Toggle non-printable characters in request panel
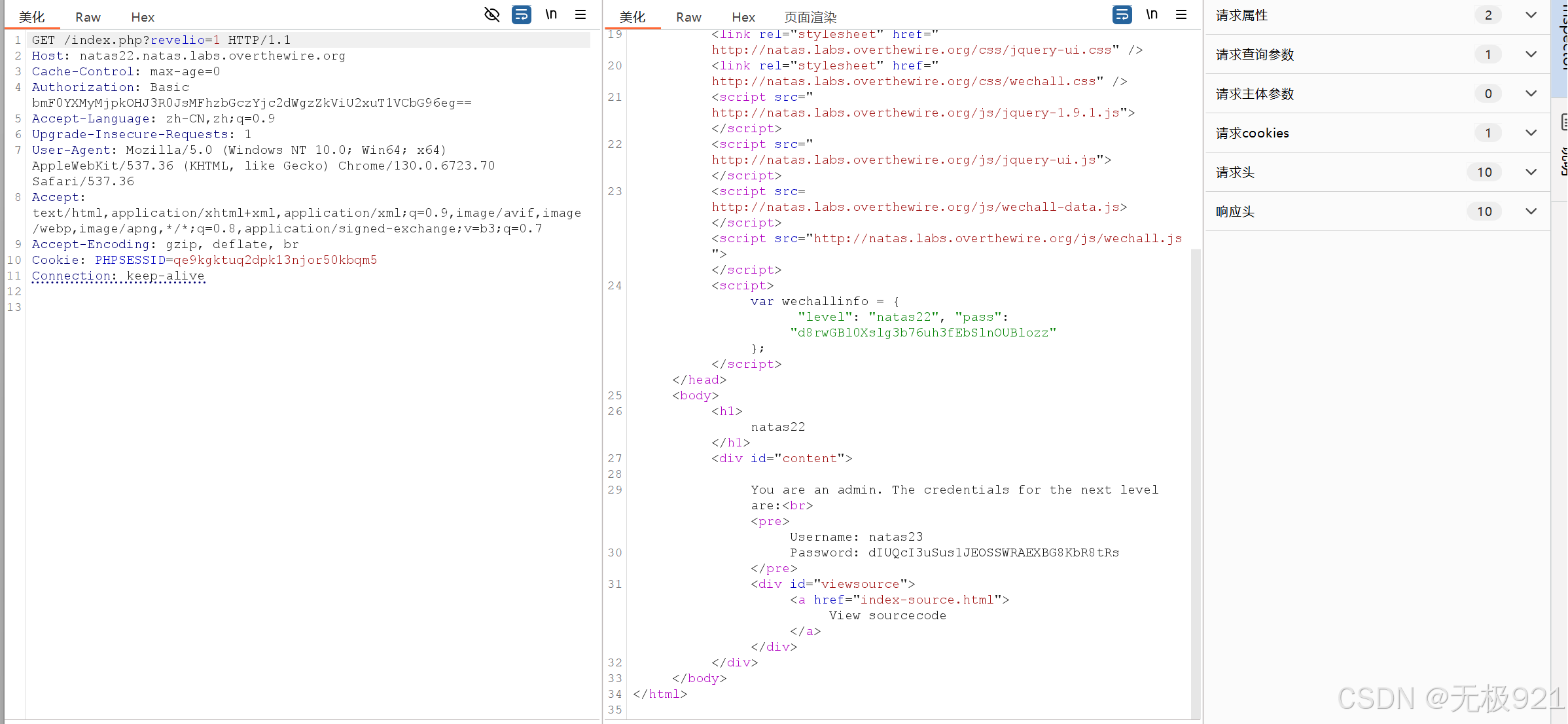This screenshot has height=724, width=1568. coord(551,14)
